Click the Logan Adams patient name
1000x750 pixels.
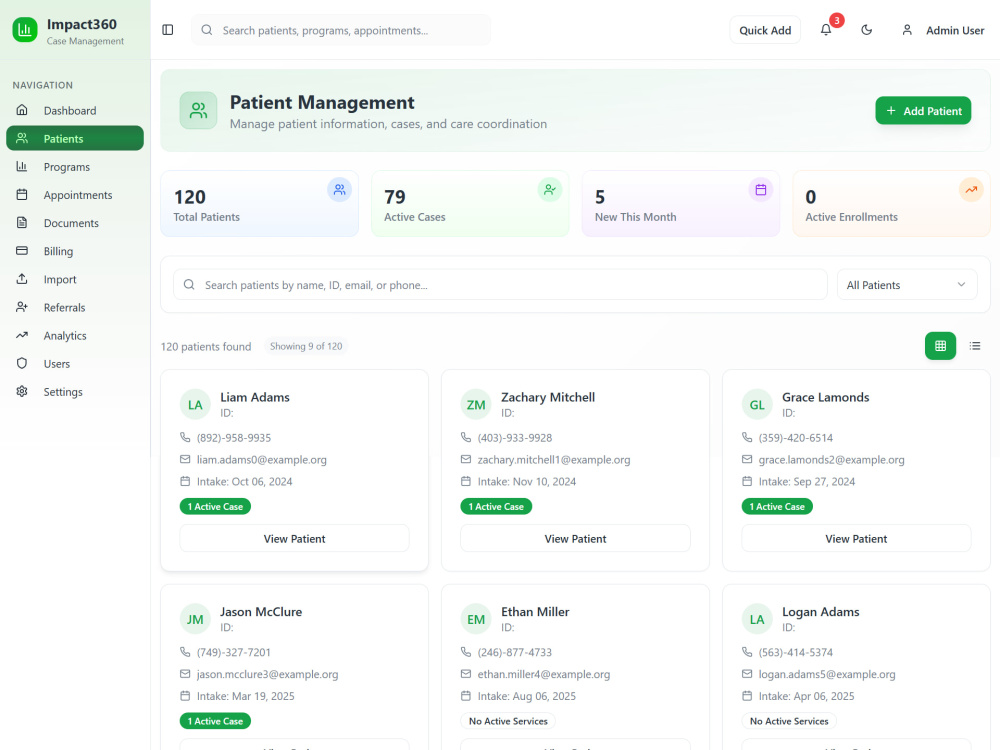(820, 612)
